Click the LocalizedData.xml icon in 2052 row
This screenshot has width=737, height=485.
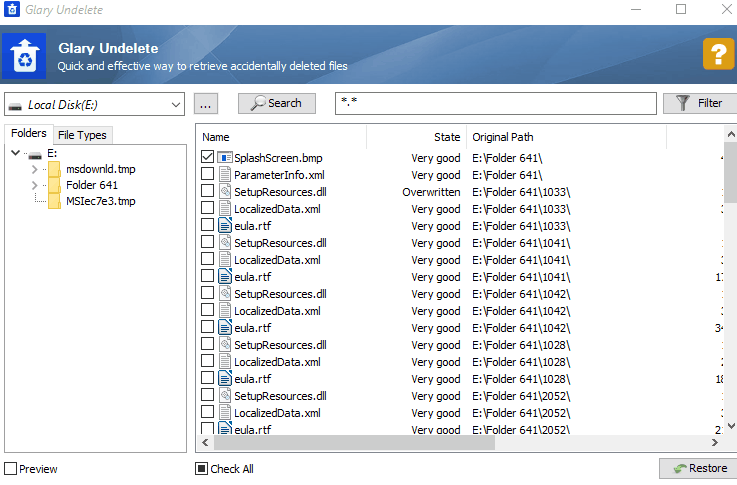[225, 412]
